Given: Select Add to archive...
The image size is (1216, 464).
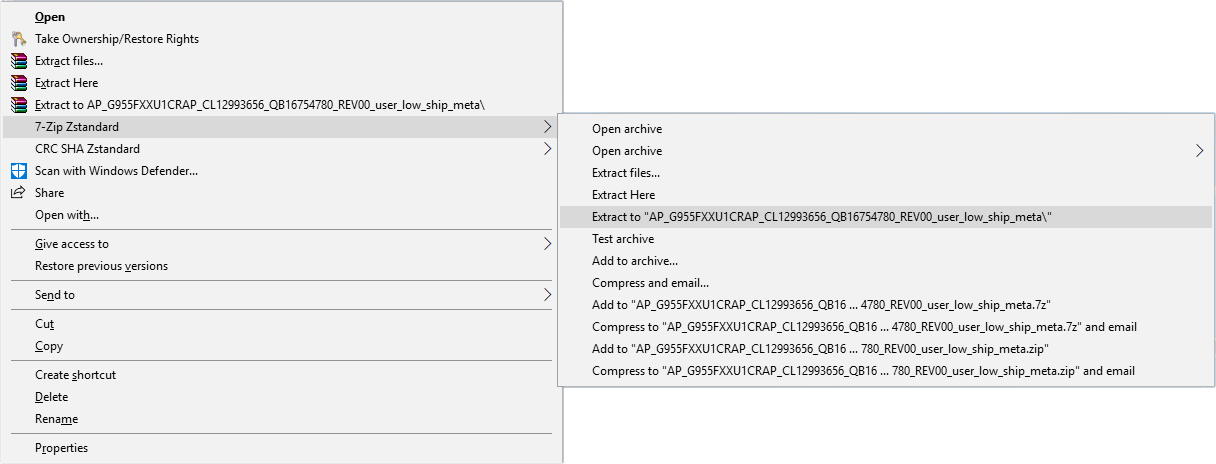Looking at the screenshot, I should coord(886,261).
